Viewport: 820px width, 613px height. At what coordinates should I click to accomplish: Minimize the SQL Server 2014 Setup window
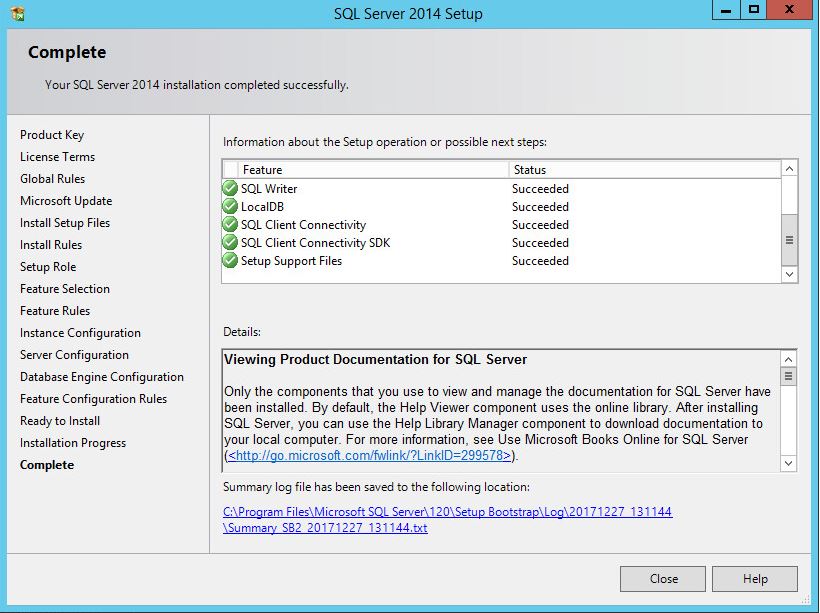pyautogui.click(x=726, y=10)
